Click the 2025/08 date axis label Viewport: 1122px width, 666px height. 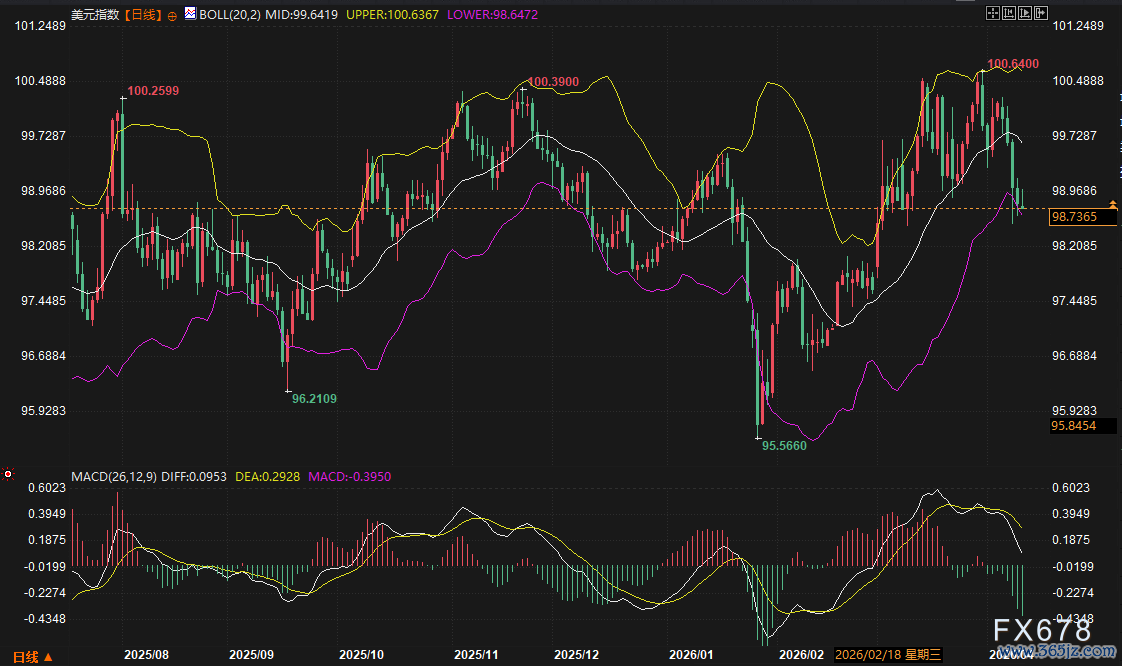coord(147,655)
